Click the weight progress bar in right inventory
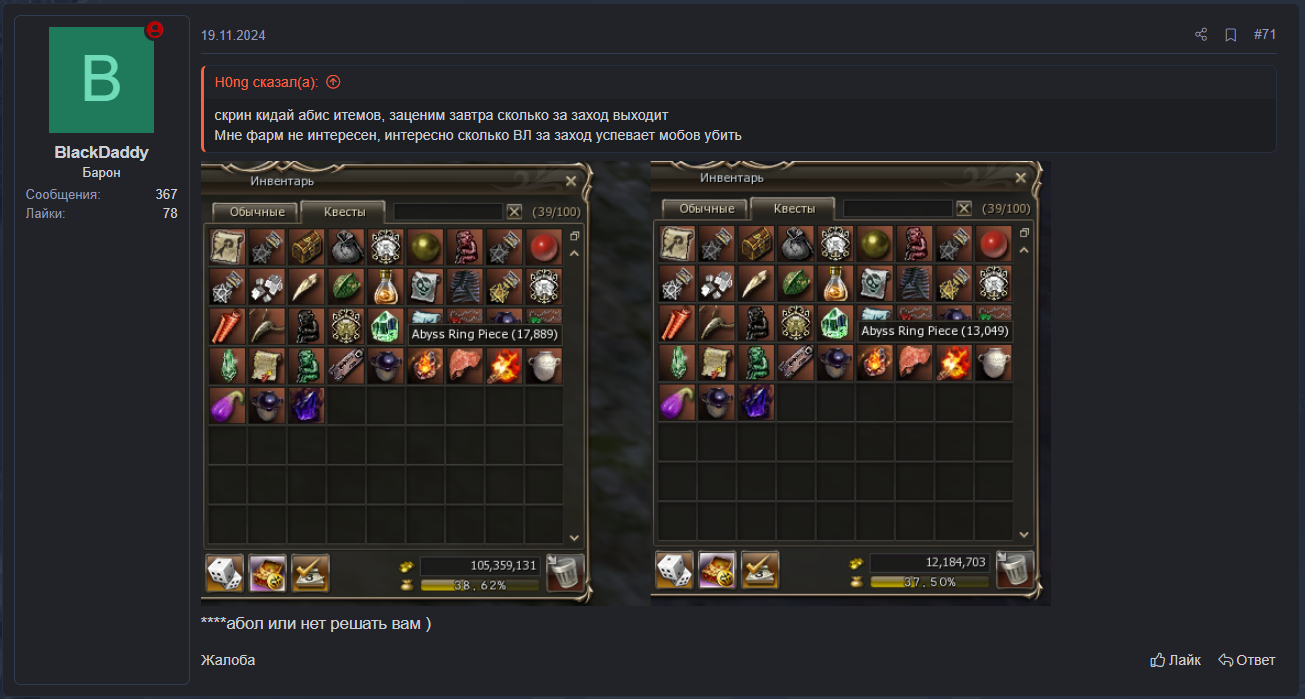 tap(929, 582)
